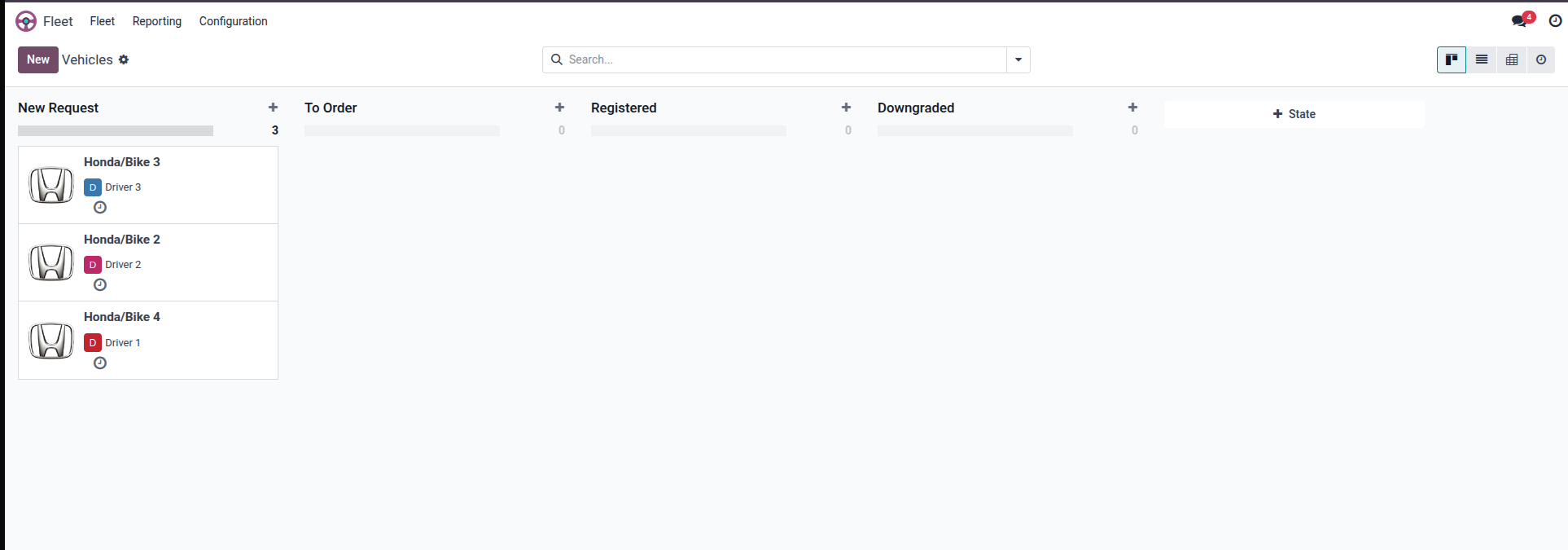This screenshot has height=550, width=1568.
Task: Click activity clock on Honda/Bike 3
Action: pos(100,208)
